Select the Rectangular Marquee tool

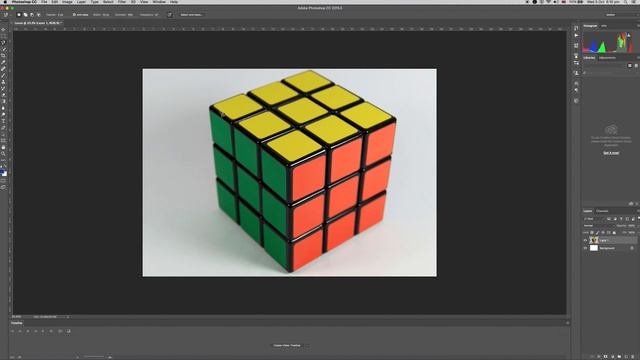pyautogui.click(x=3, y=36)
